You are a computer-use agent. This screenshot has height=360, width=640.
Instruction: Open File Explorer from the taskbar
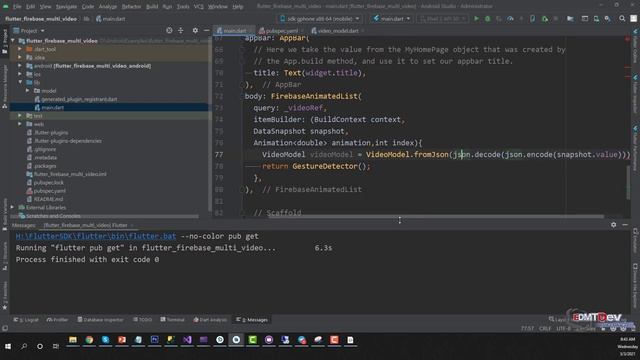[x=73, y=340]
